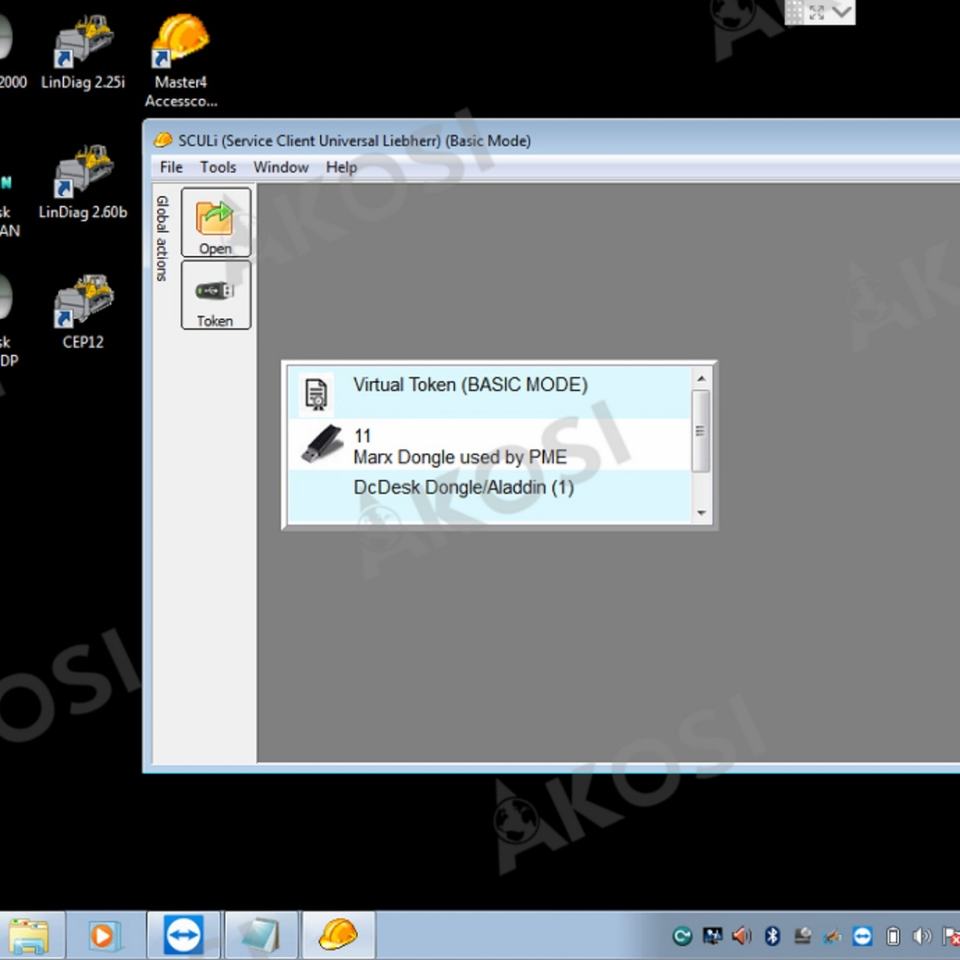Screen dimensions: 960x960
Task: Expand the chevron in the top toolbar
Action: pyautogui.click(x=842, y=11)
